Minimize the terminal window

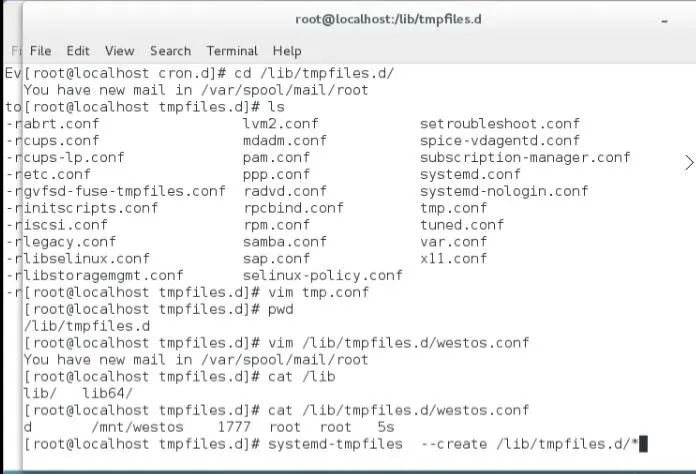[x=664, y=19]
